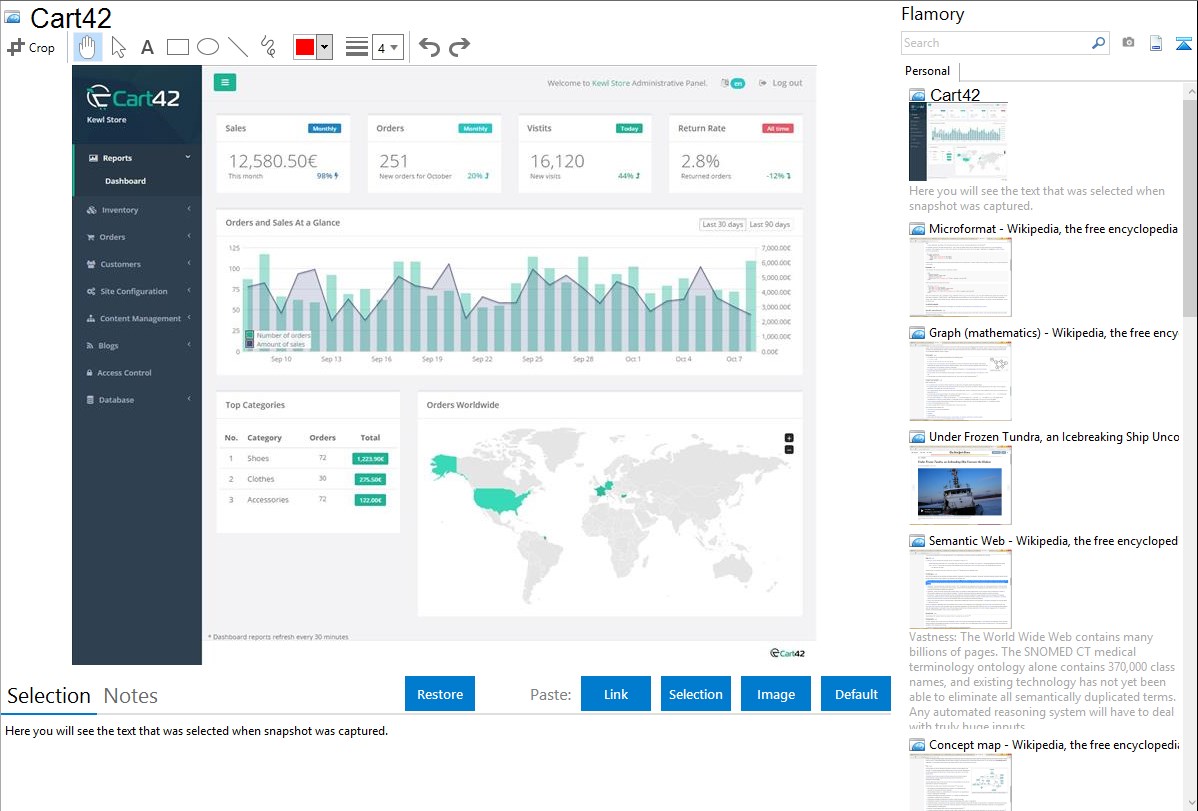
Task: Click the Cart42 logo in sidebar
Action: click(134, 98)
